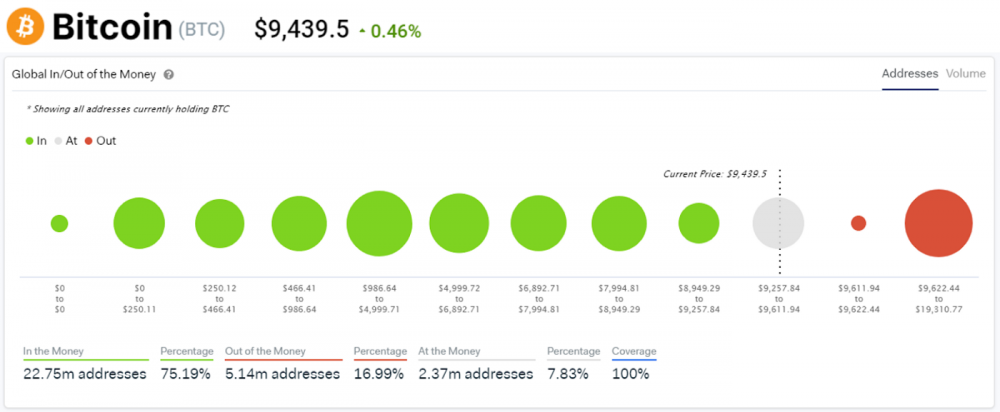Toggle the red Out legend item
Viewport: 1000px width, 412px height.
pyautogui.click(x=100, y=141)
